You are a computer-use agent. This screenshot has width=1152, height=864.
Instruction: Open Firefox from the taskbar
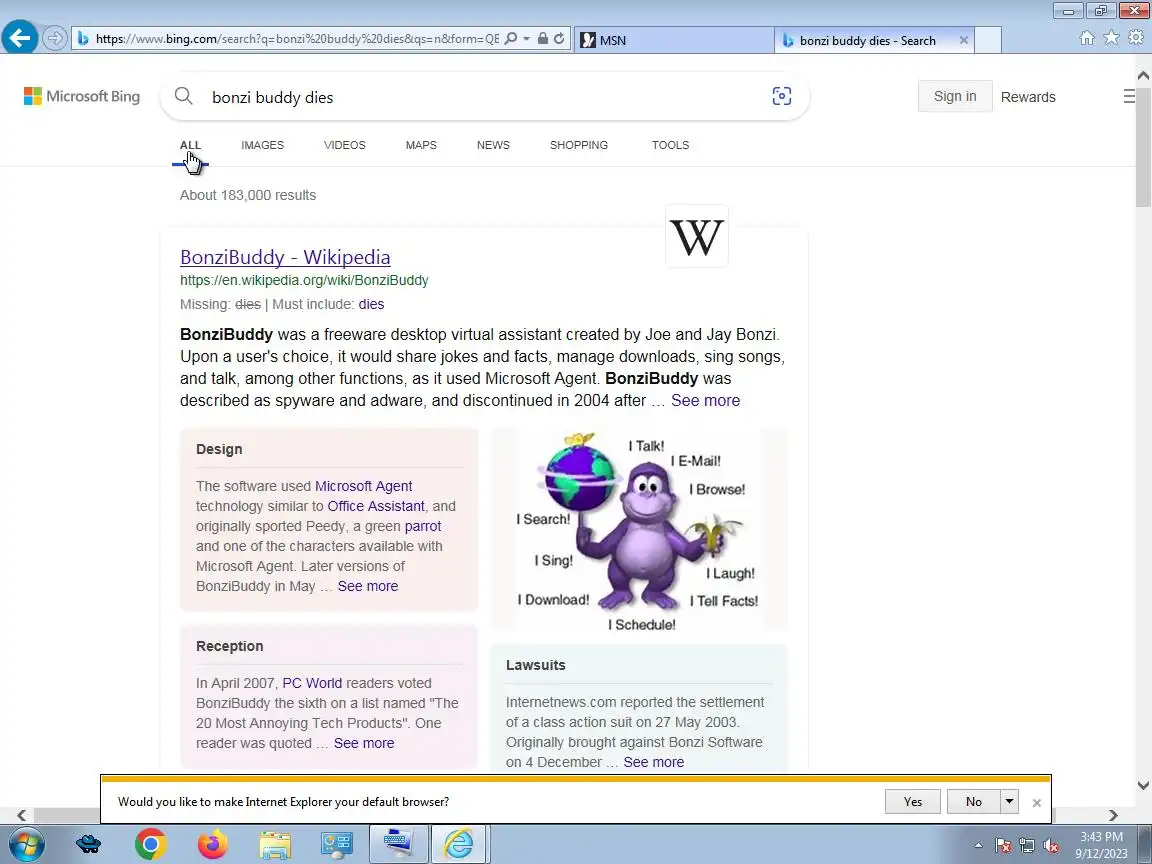pyautogui.click(x=213, y=845)
